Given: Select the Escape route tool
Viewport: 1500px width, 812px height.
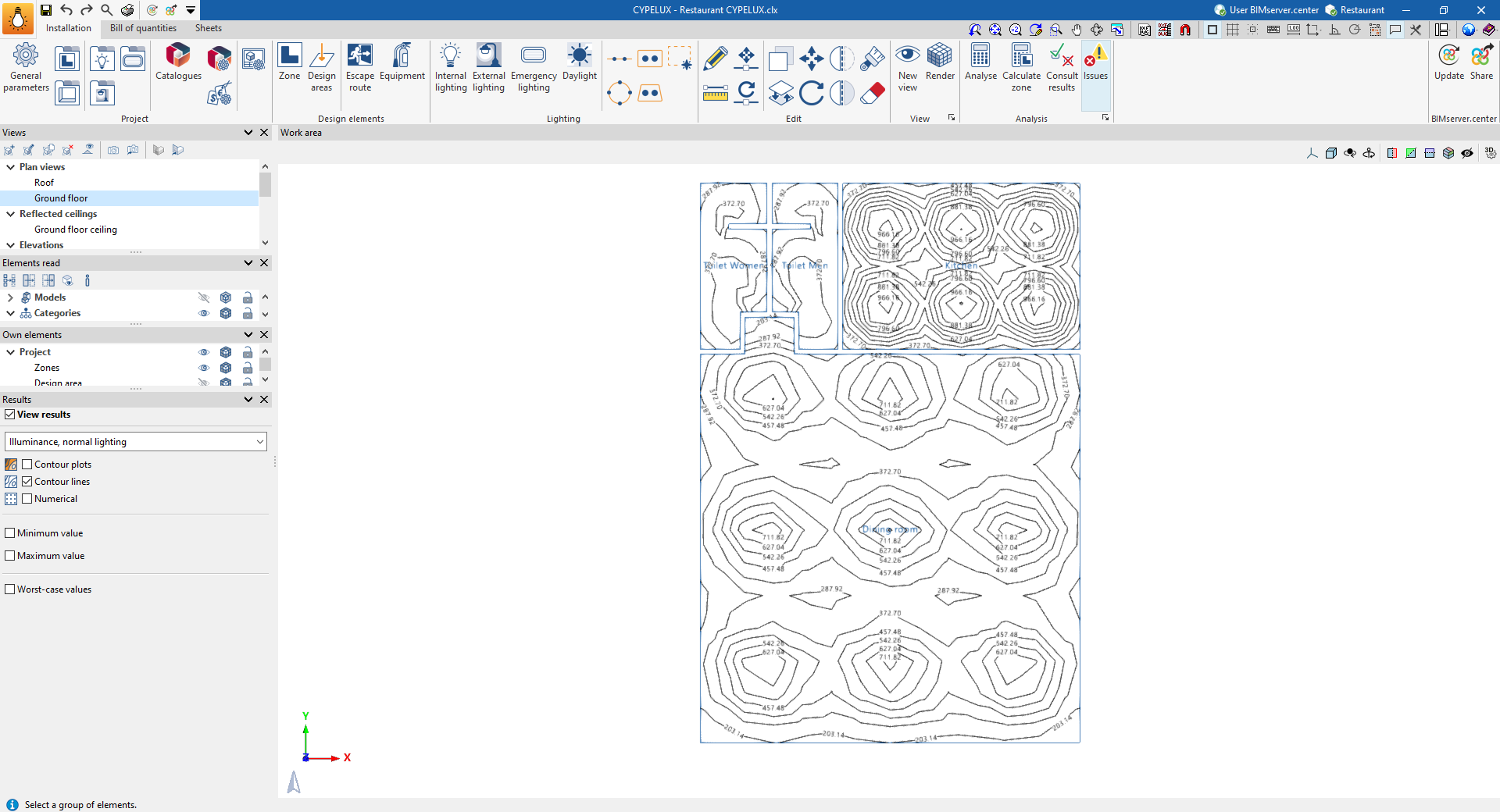Looking at the screenshot, I should (360, 68).
